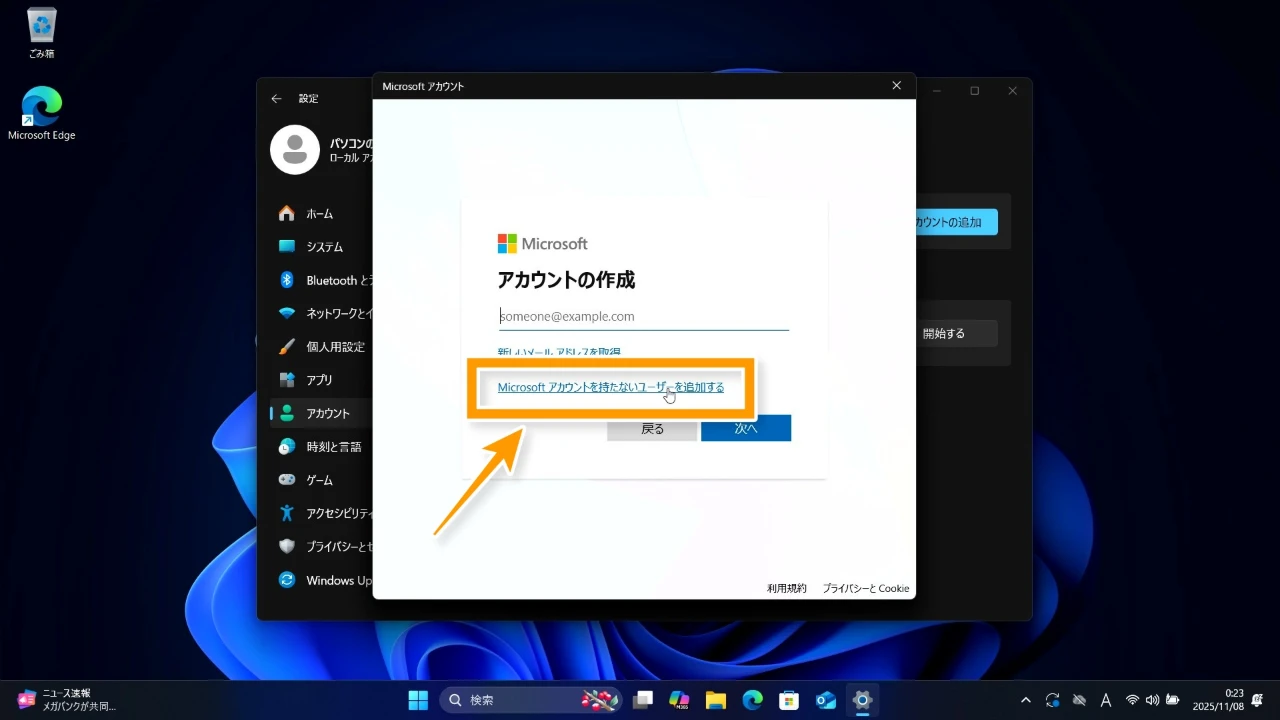The height and width of the screenshot is (720, 1280).
Task: Click the Settings back arrow
Action: 277,99
